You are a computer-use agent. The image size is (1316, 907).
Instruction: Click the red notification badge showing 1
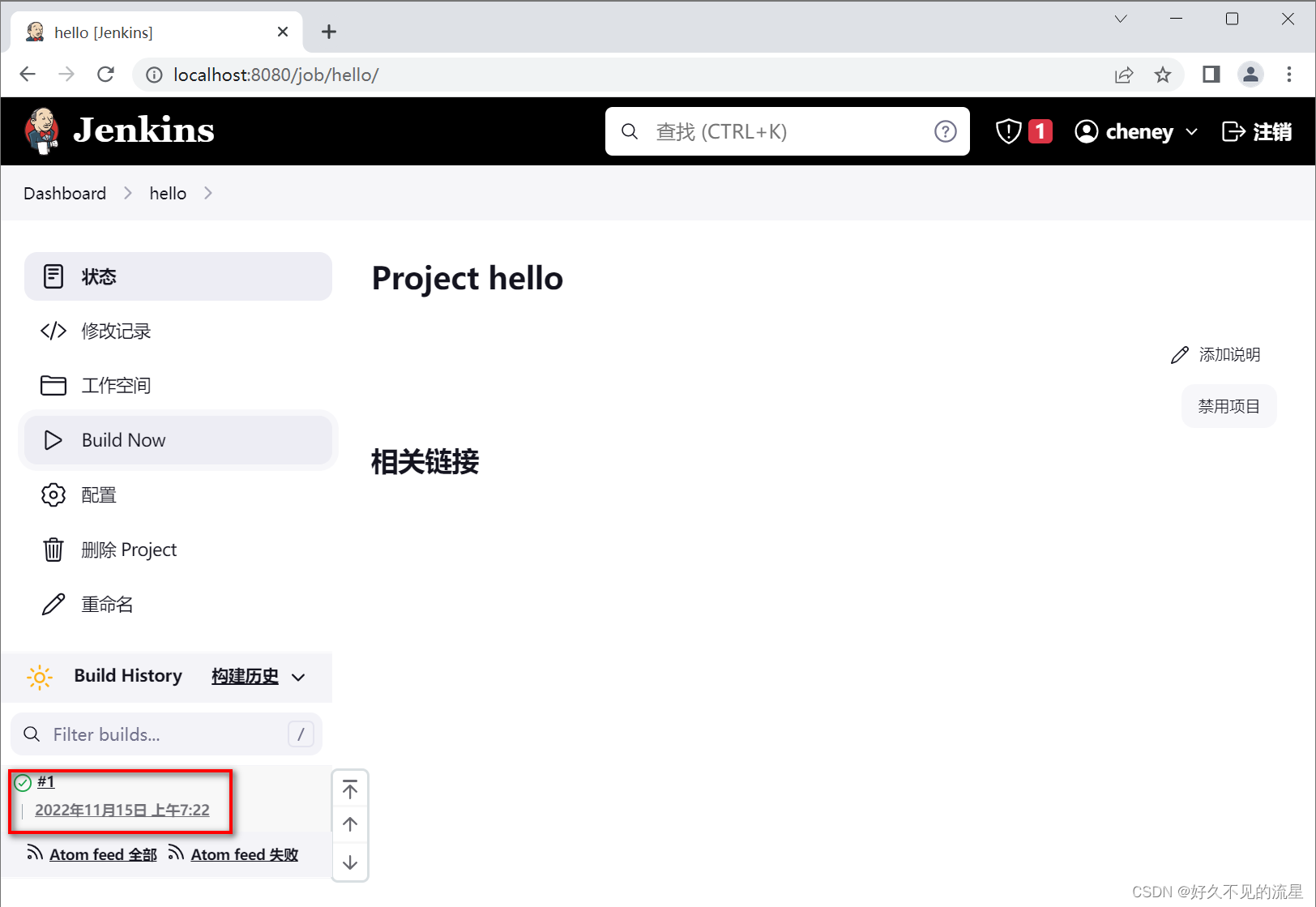[x=1040, y=131]
